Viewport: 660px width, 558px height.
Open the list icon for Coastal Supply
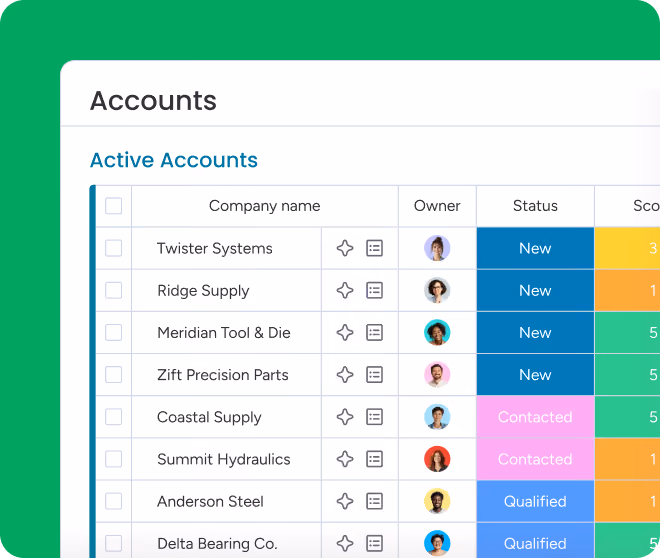tap(374, 417)
